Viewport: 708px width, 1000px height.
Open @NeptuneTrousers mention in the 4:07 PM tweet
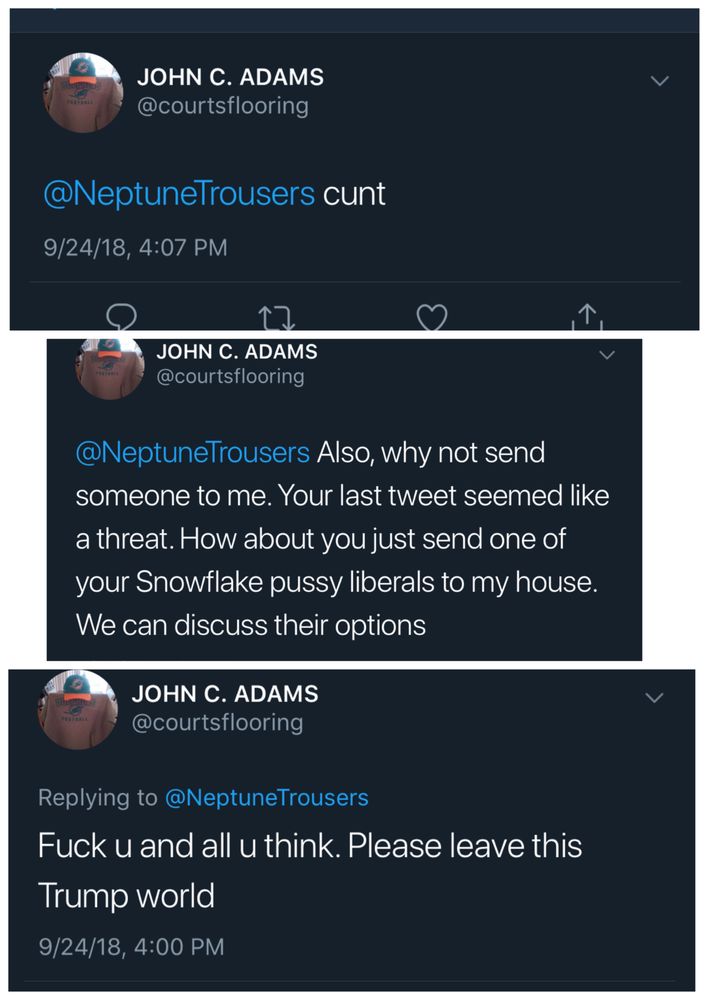179,193
